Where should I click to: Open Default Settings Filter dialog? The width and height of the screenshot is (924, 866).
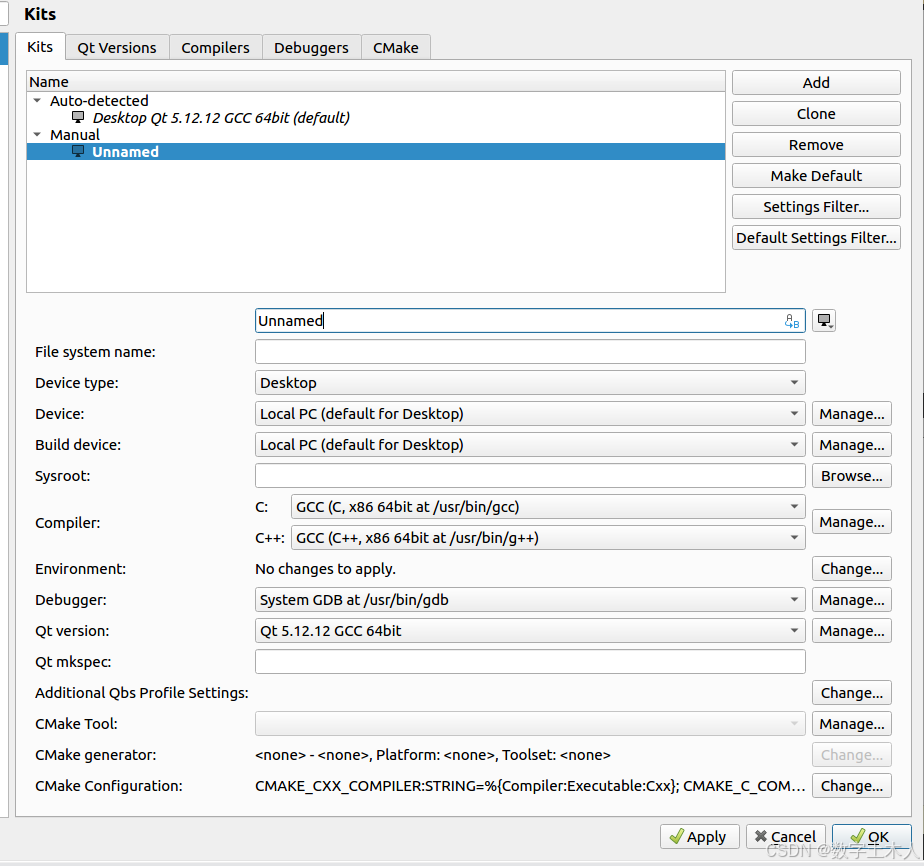point(816,237)
